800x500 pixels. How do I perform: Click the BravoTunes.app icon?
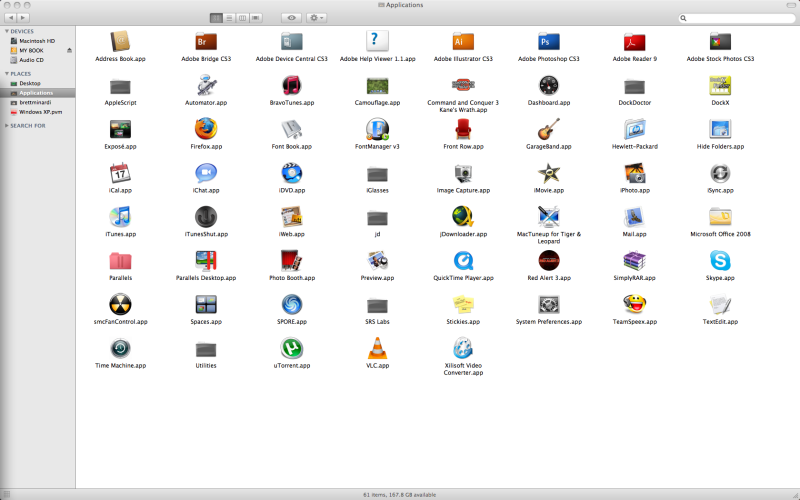[x=292, y=85]
